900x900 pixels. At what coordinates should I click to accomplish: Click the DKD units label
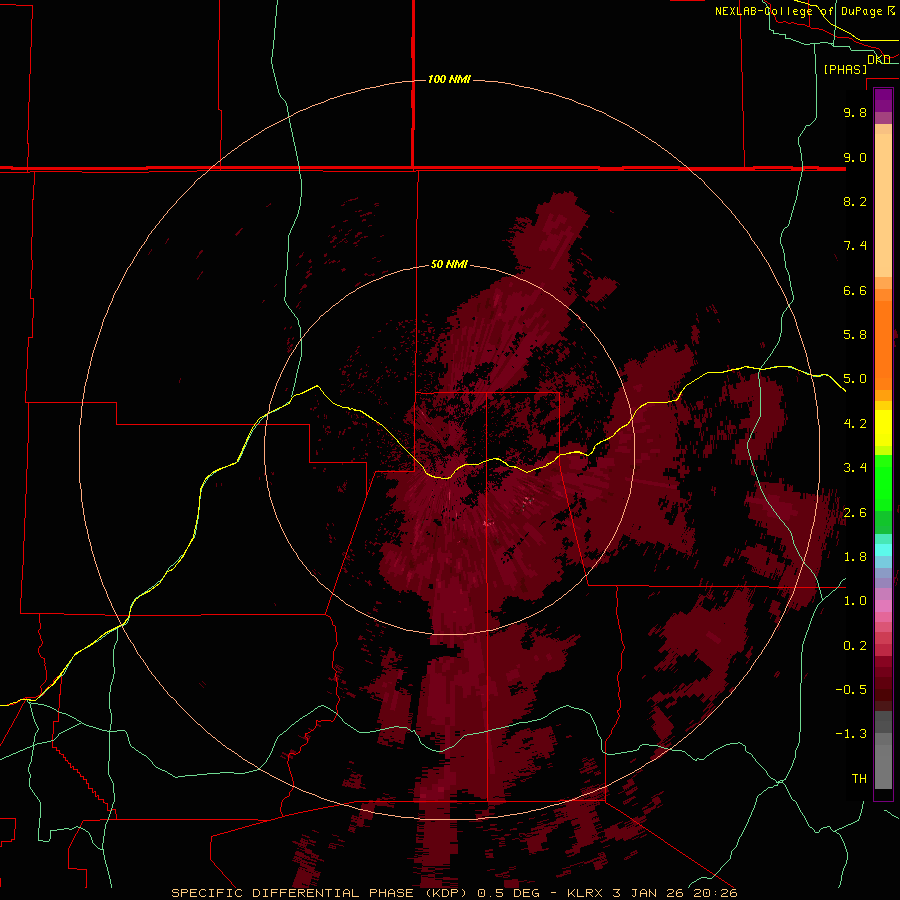(879, 59)
